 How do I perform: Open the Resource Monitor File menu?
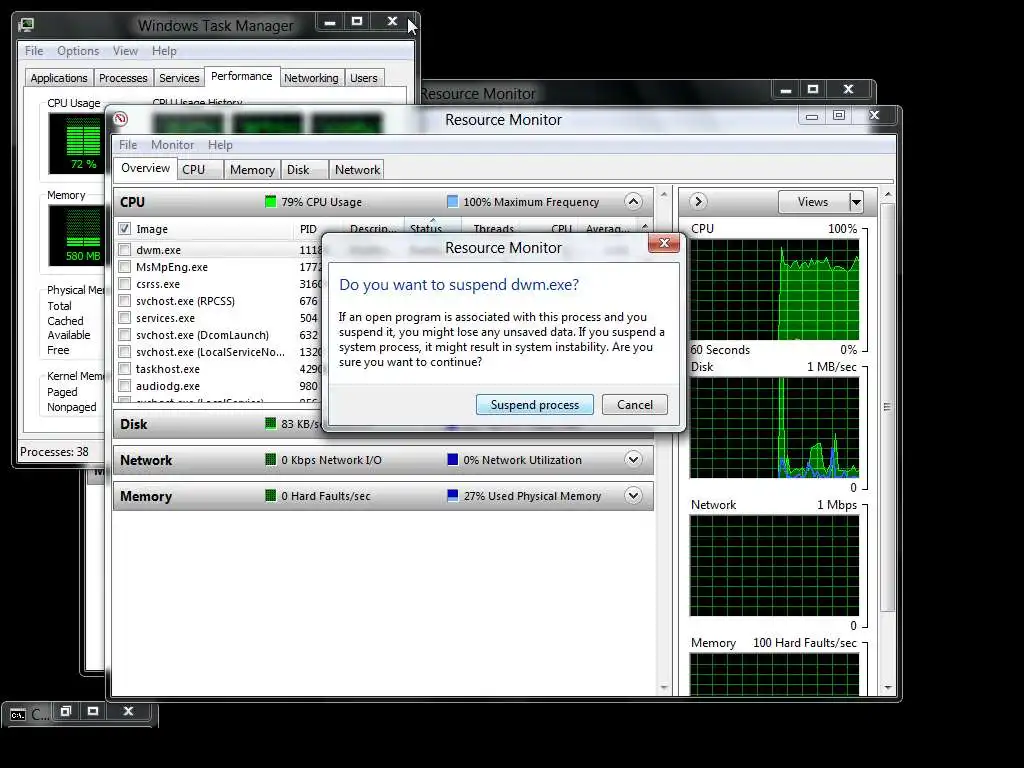click(128, 145)
